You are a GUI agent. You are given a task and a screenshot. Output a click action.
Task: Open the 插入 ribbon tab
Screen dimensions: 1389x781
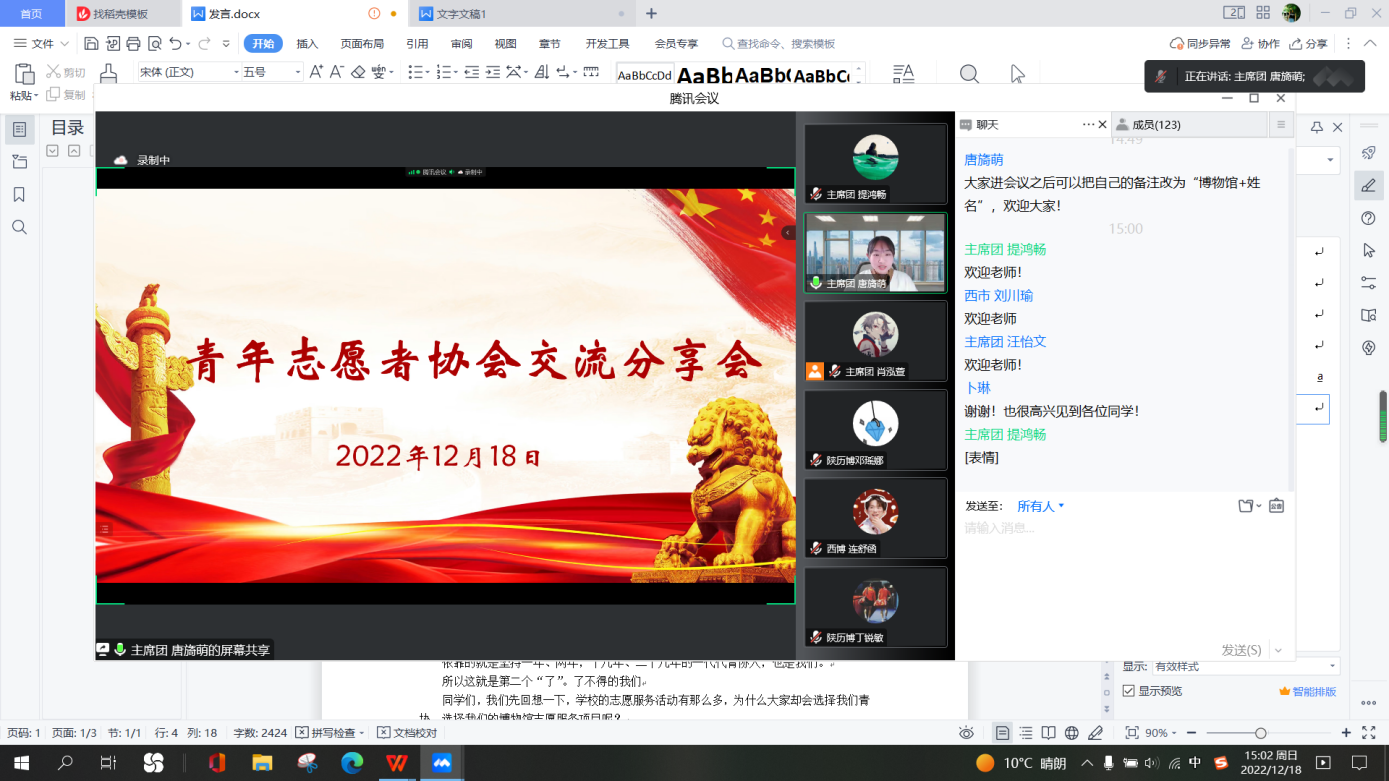click(307, 44)
